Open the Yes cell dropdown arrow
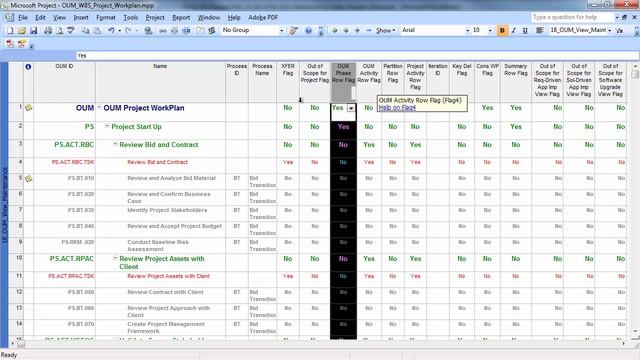The width and height of the screenshot is (640, 360). click(x=351, y=108)
